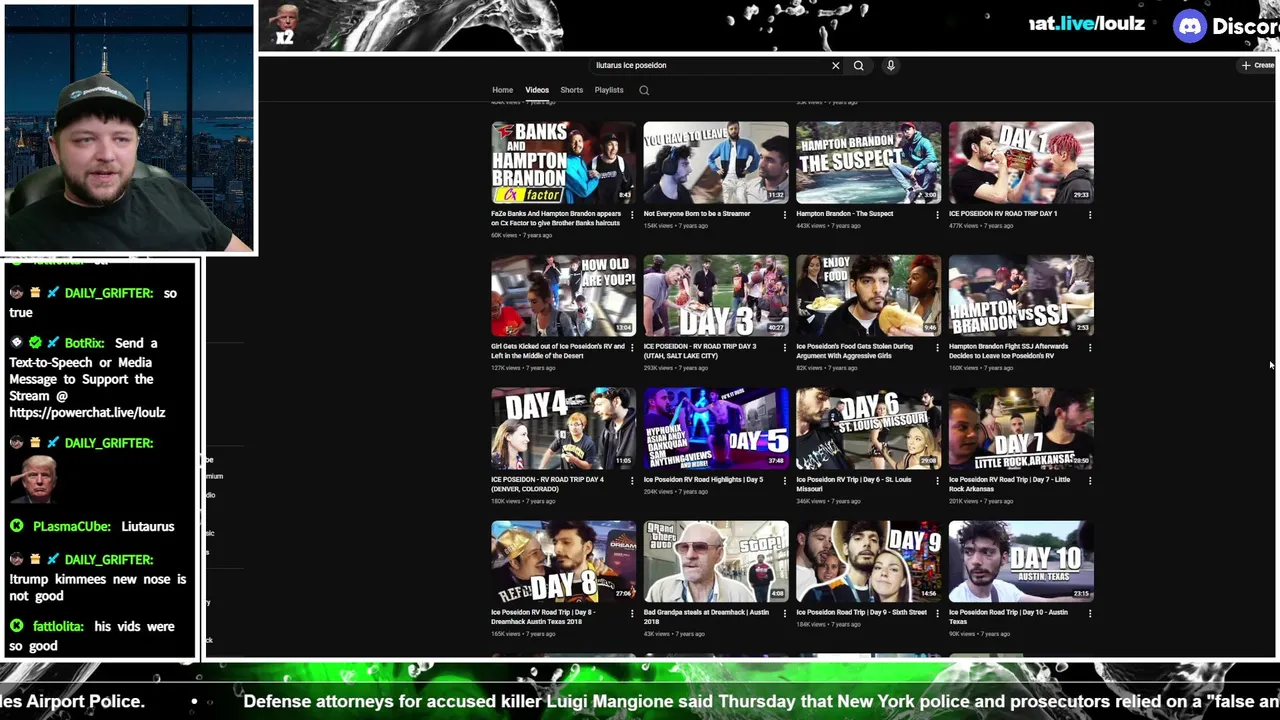Open options menu for FaZe Banks Cx Factor video

(x=632, y=214)
